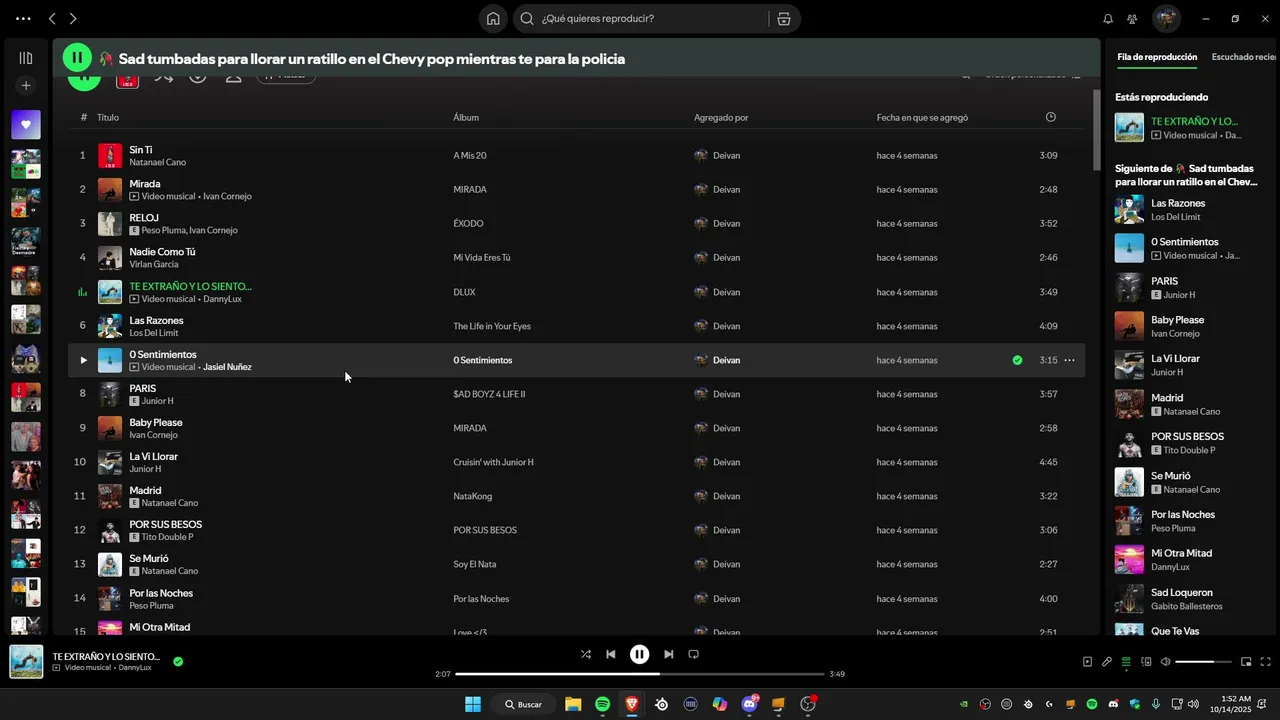Open the mini player icon
1280x720 pixels.
point(1246,662)
